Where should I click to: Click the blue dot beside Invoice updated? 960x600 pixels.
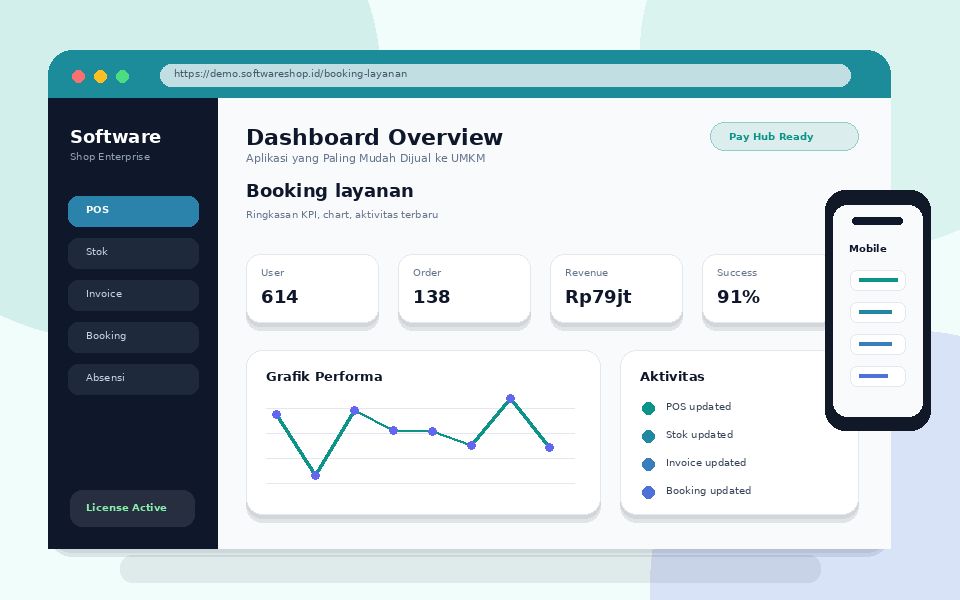pyautogui.click(x=648, y=464)
